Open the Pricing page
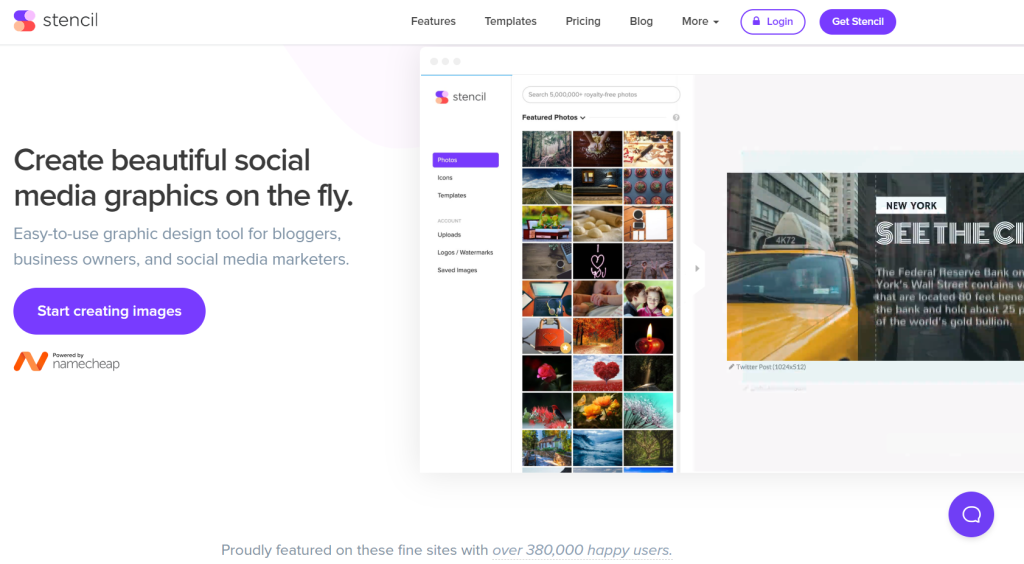 (583, 21)
